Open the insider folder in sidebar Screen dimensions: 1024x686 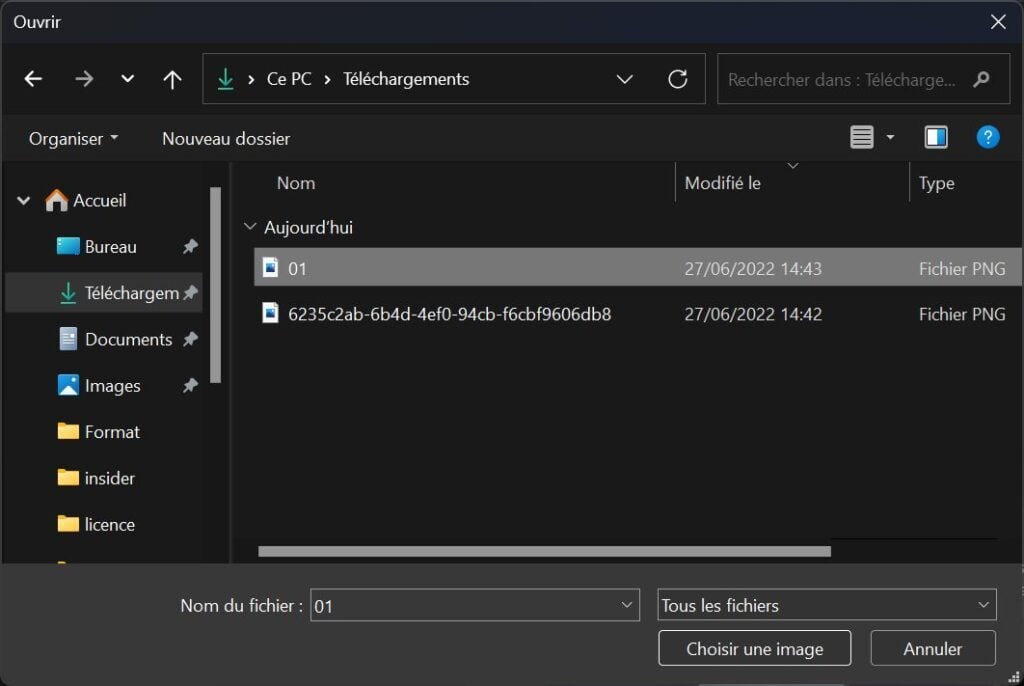(110, 478)
